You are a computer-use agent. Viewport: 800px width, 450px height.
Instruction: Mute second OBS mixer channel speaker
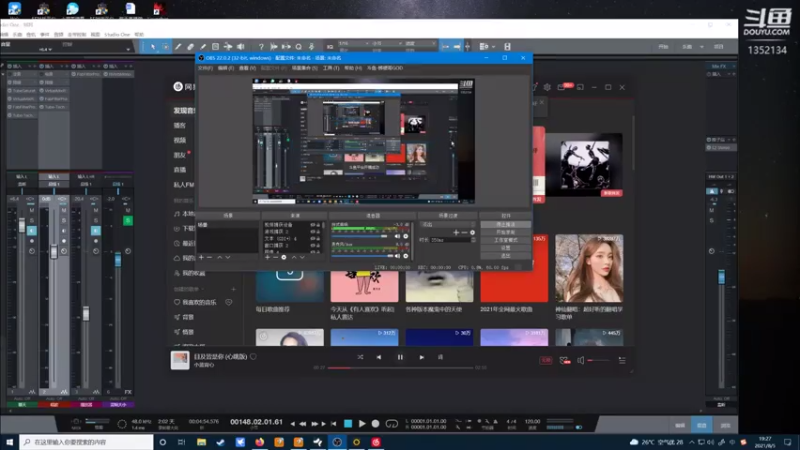[x=397, y=256]
